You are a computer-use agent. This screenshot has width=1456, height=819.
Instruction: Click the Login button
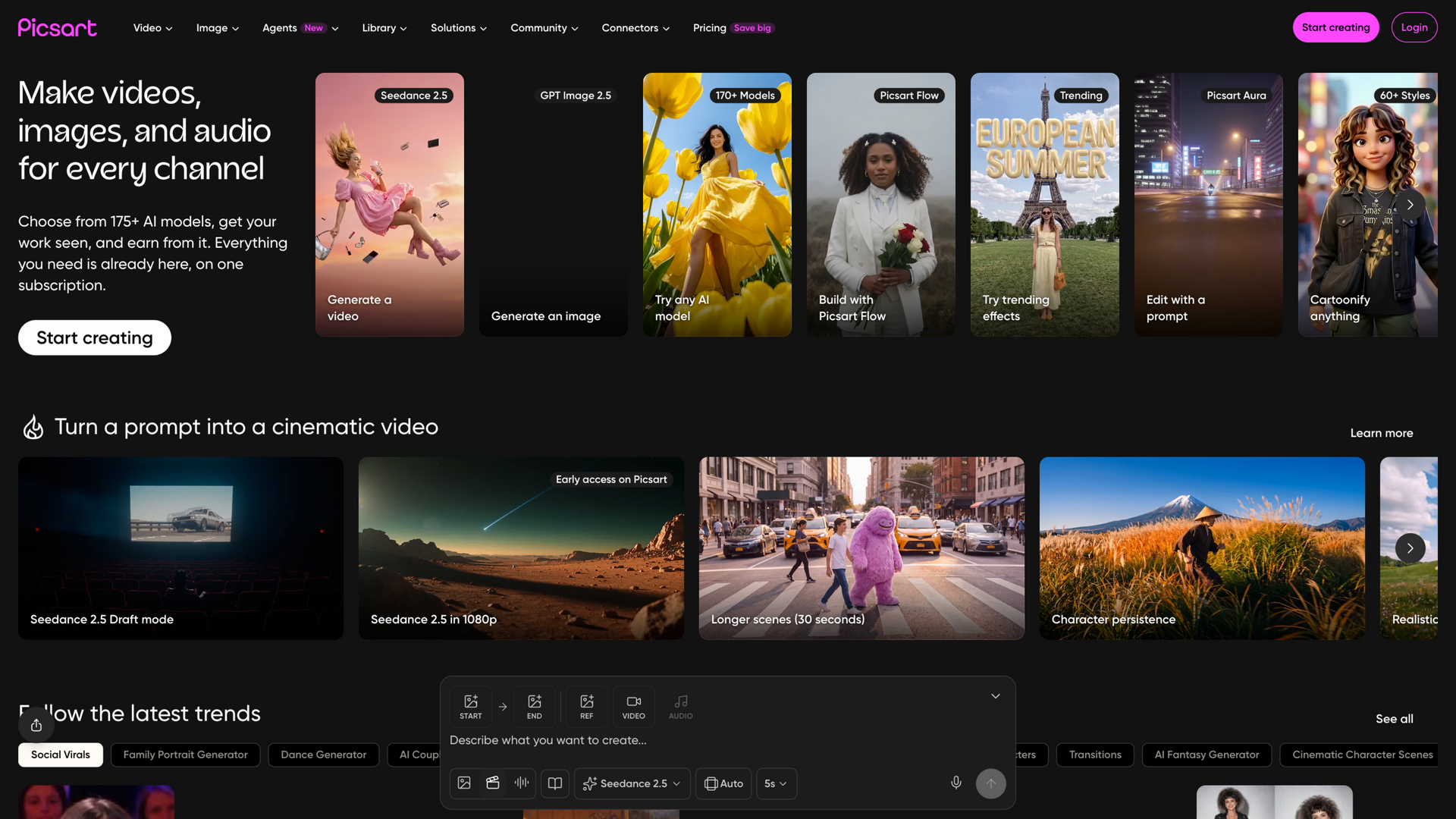1414,27
